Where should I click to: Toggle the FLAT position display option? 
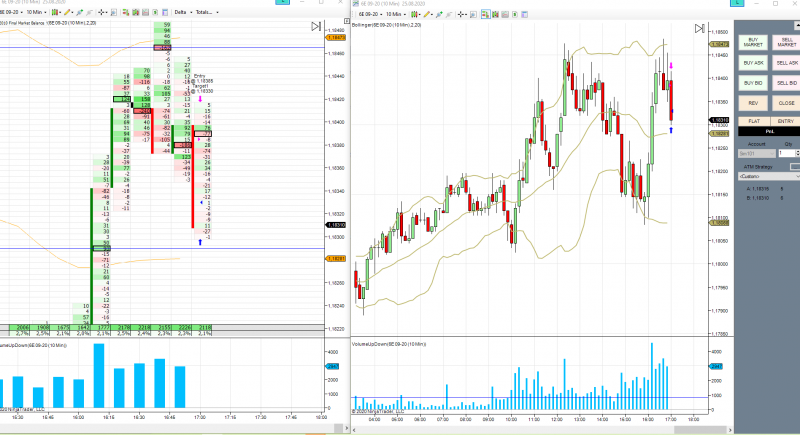pos(754,121)
